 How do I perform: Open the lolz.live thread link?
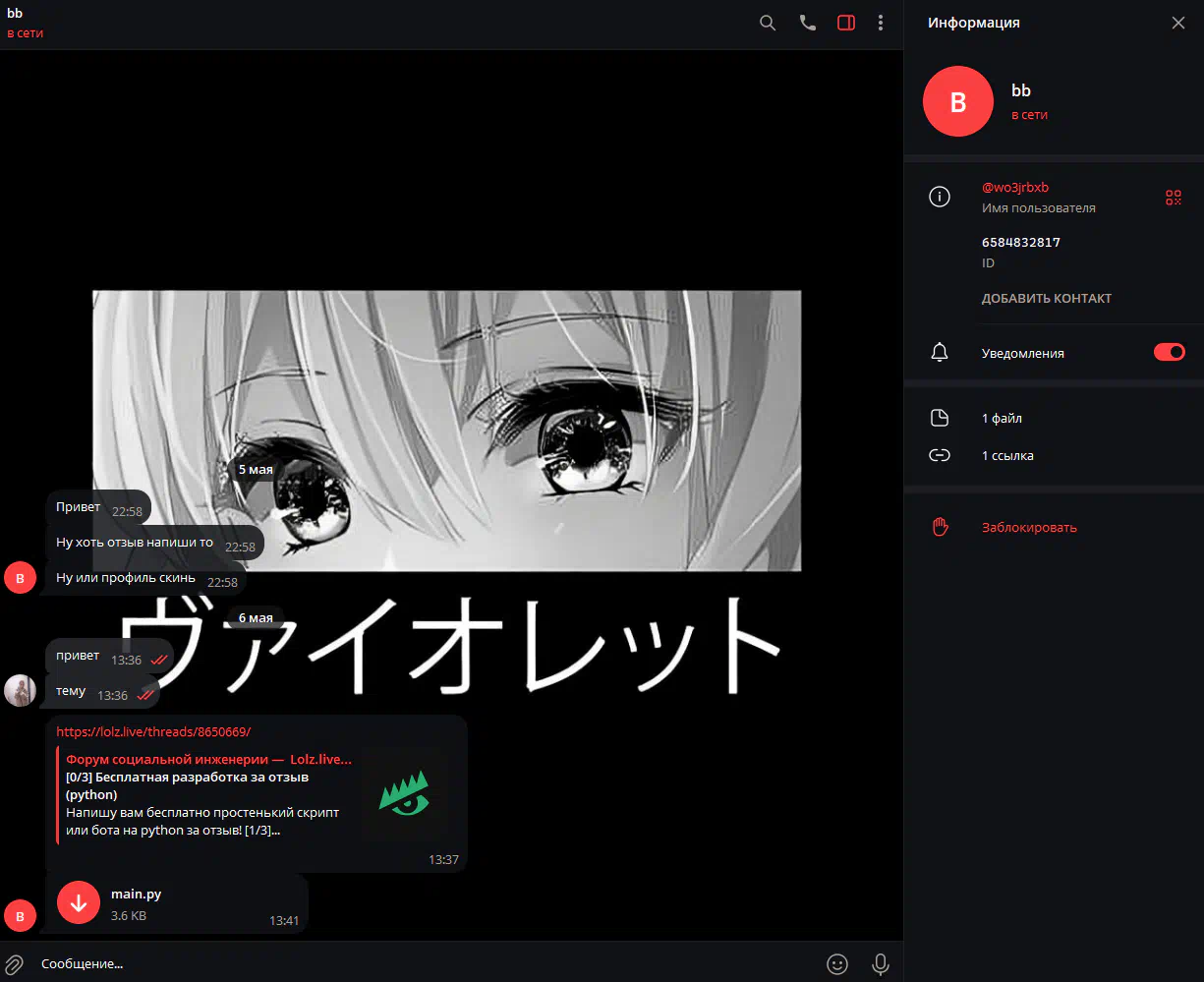coord(153,732)
